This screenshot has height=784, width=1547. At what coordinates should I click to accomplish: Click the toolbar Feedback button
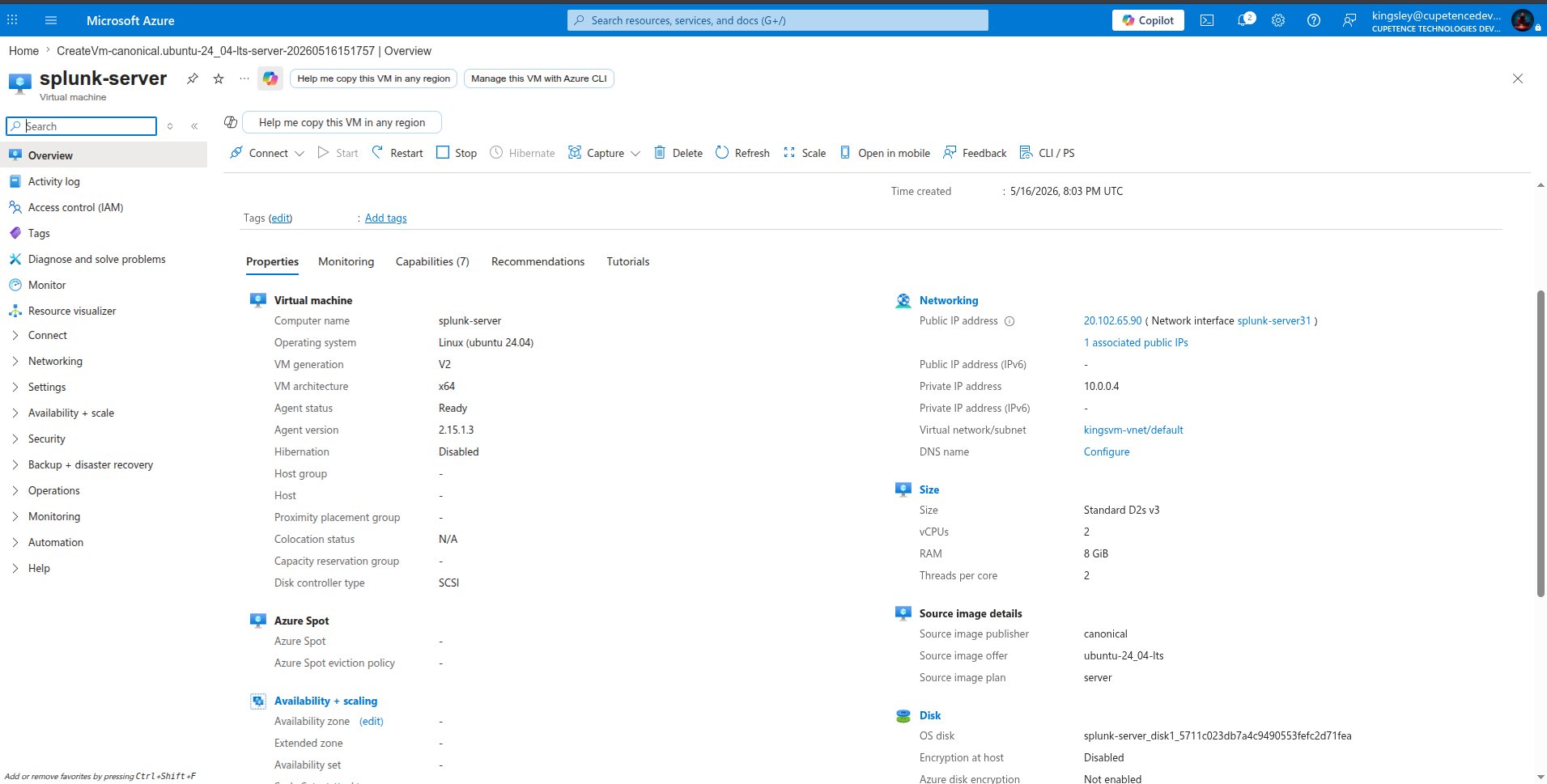coord(975,153)
